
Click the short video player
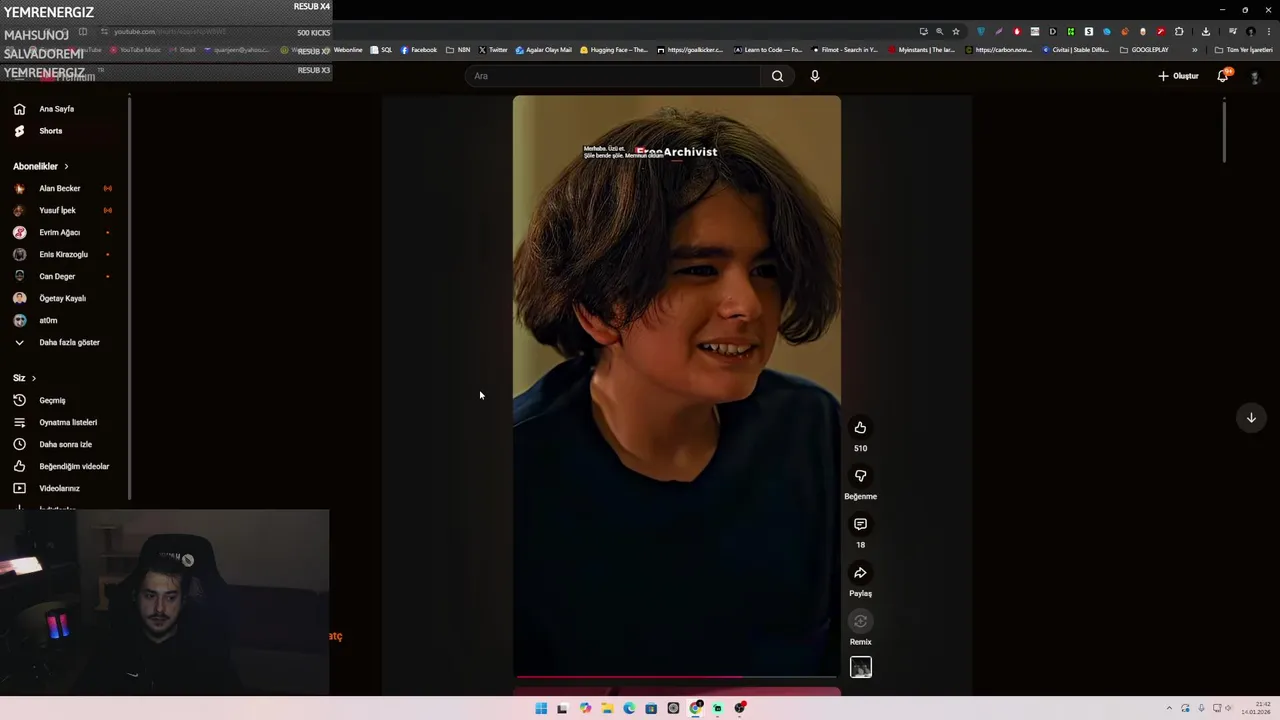[x=677, y=387]
